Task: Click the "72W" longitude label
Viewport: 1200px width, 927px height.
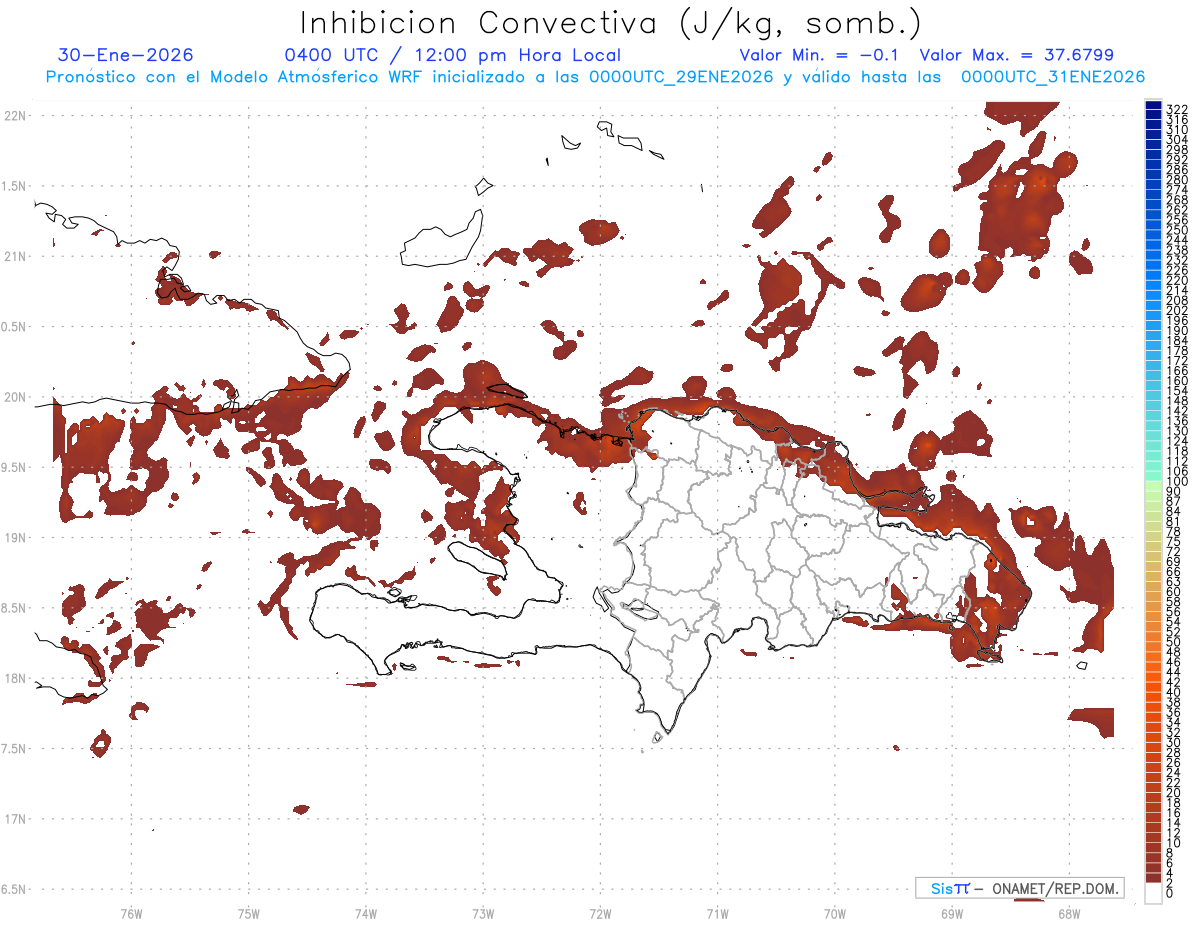Action: pos(601,912)
